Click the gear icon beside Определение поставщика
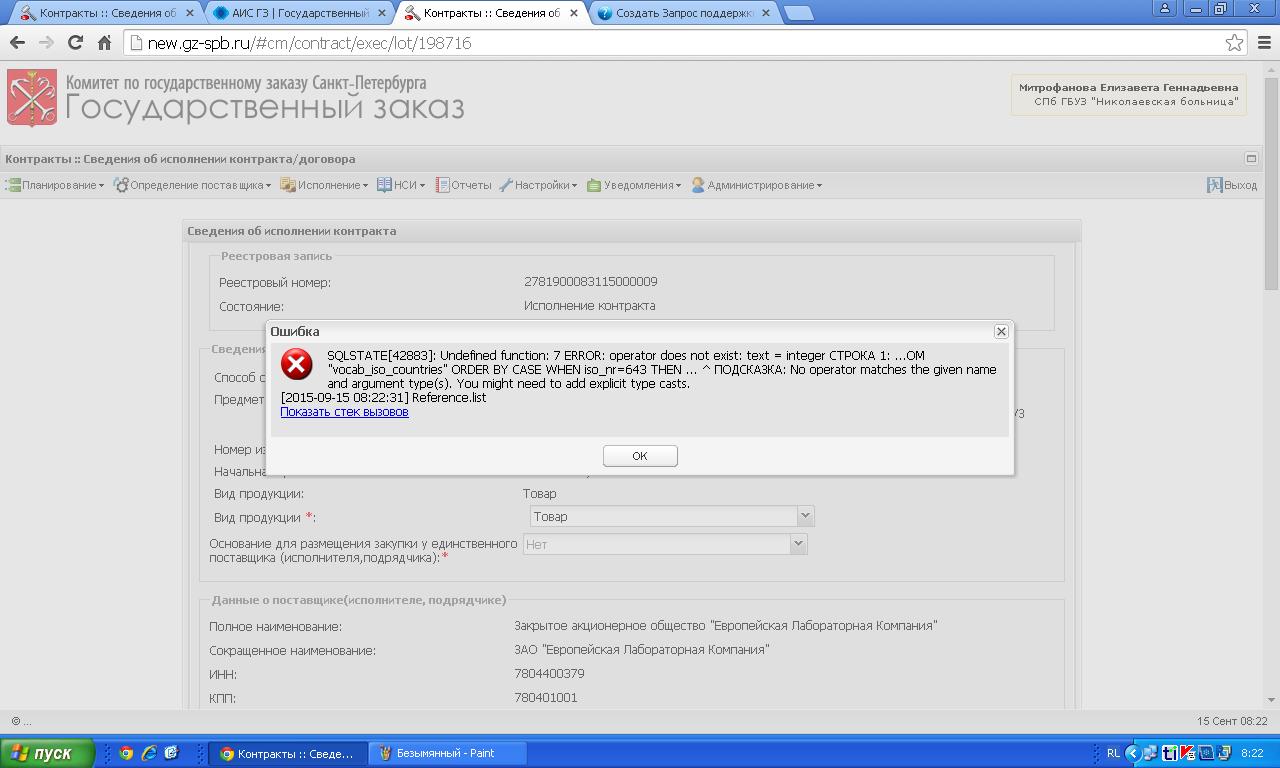1280x768 pixels. pos(121,185)
